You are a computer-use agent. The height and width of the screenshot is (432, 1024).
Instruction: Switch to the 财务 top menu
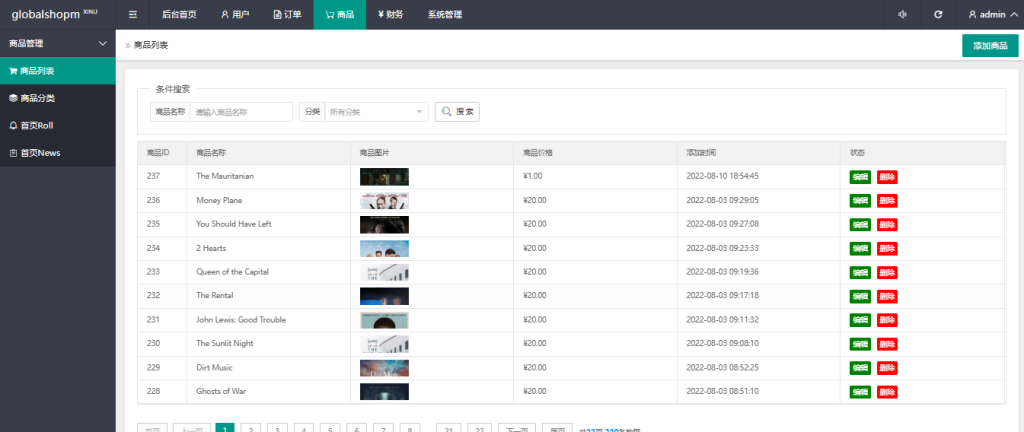point(391,15)
